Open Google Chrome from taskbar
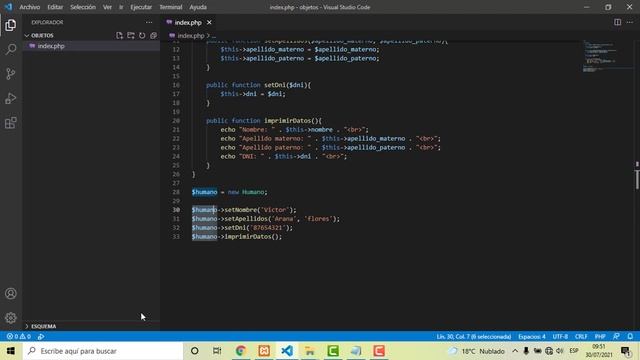Screen dimensions: 640x360 click(x=241, y=351)
